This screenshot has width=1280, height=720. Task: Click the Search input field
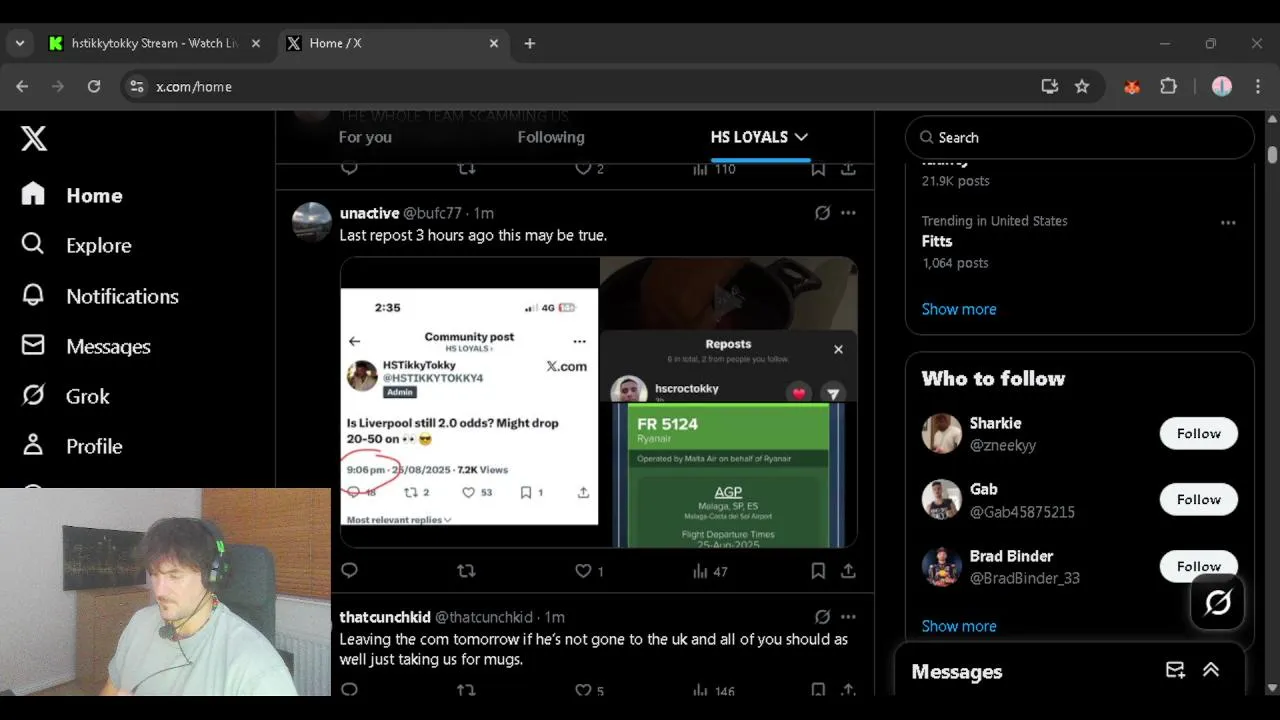1079,137
